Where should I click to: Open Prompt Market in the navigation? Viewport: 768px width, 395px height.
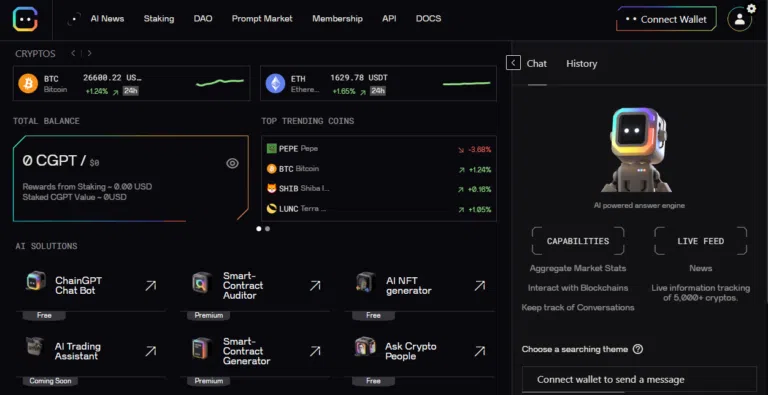click(262, 19)
